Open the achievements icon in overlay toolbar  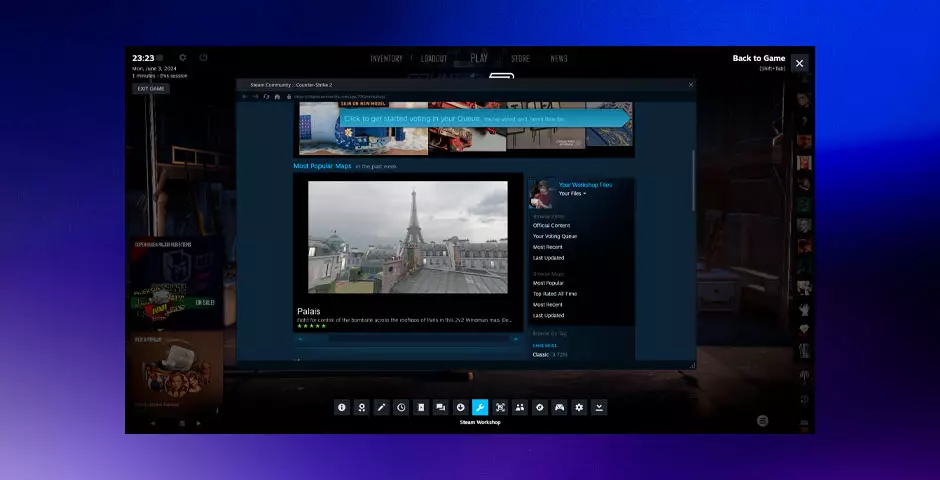click(361, 407)
